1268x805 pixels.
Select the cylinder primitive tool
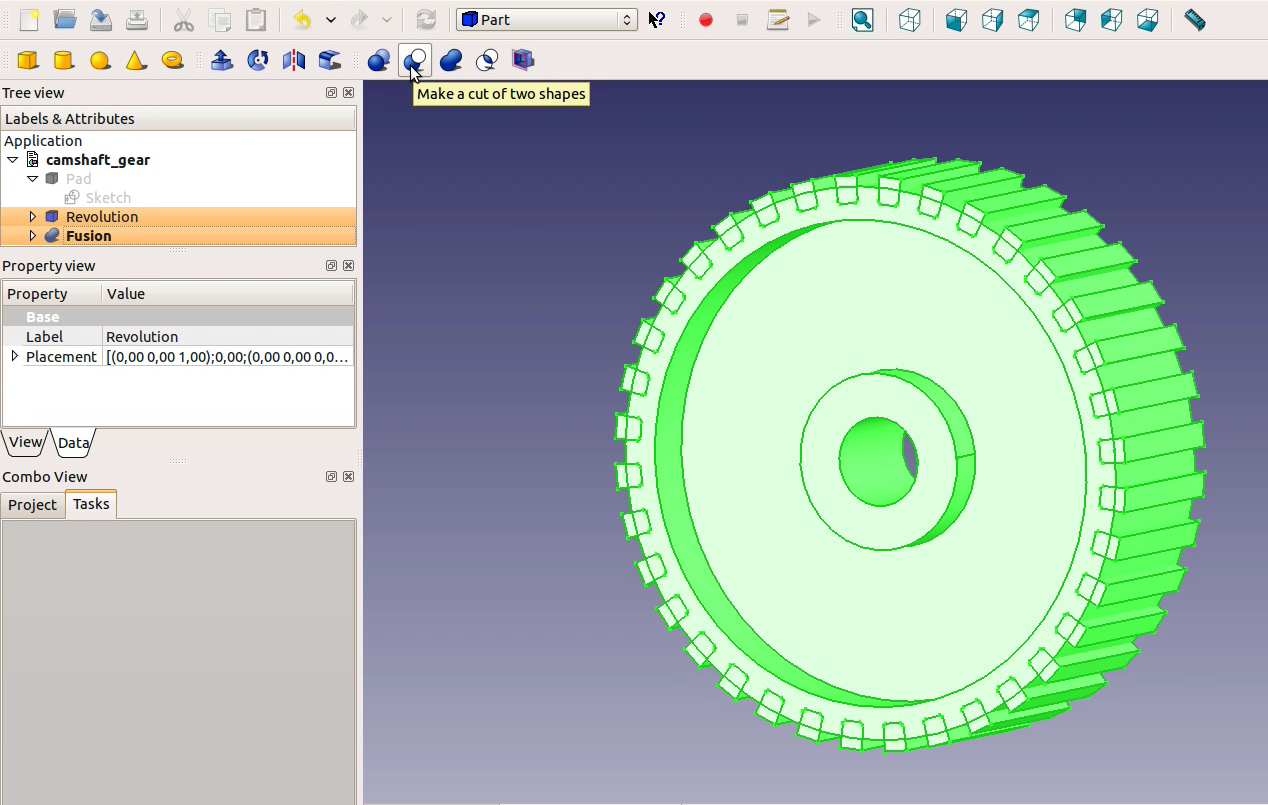point(64,60)
